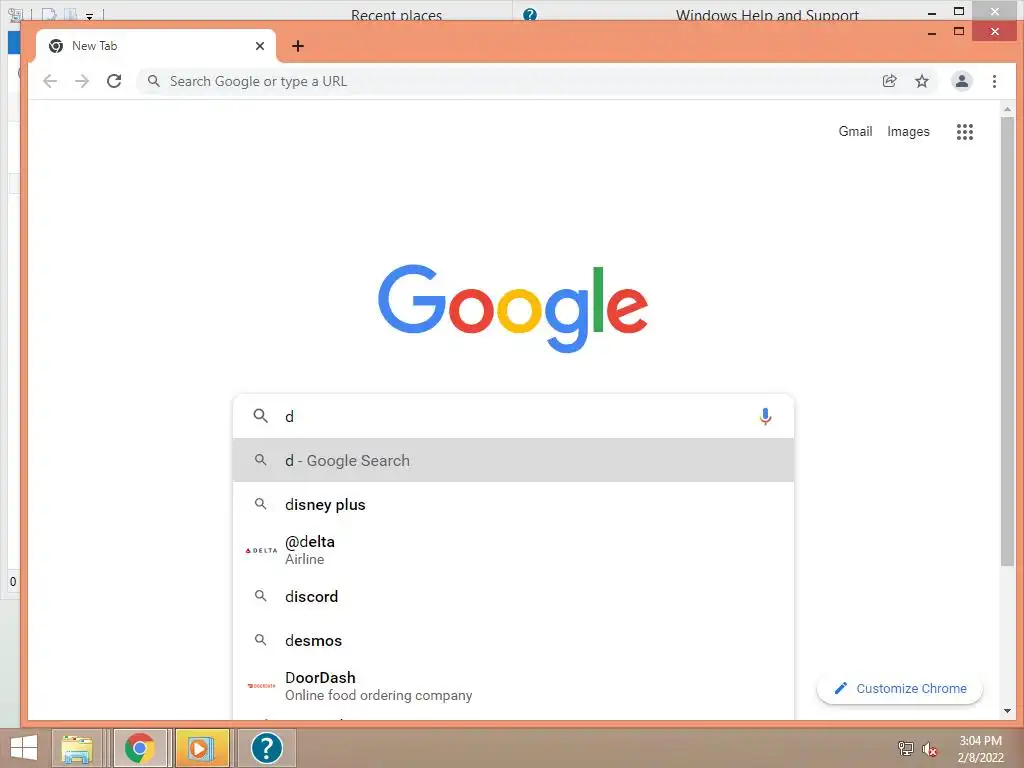The height and width of the screenshot is (768, 1024).
Task: Click the DoorDash logo icon
Action: 261,686
